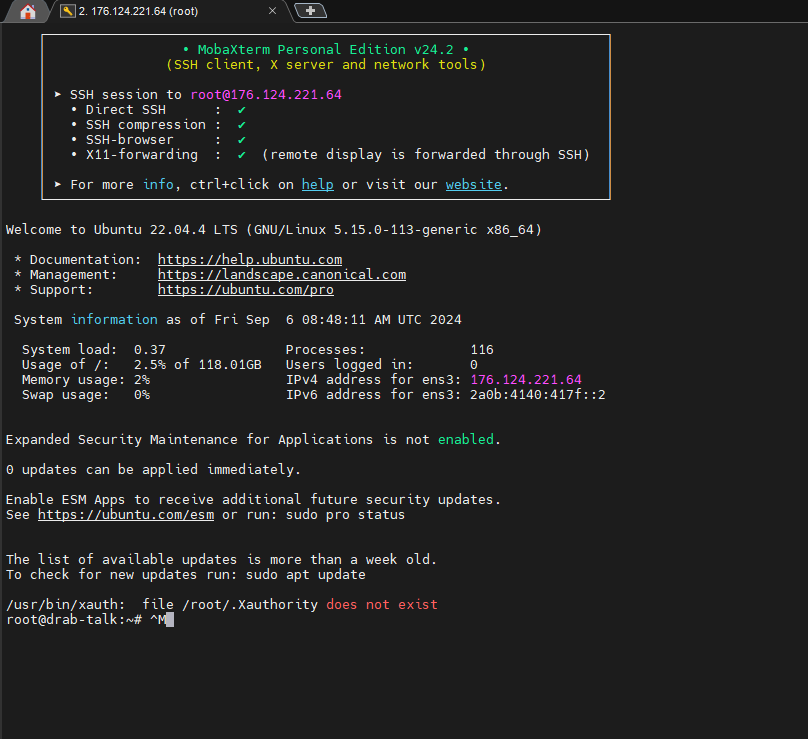The width and height of the screenshot is (808, 739).
Task: Click the 'information' word in System information line
Action: (x=114, y=320)
